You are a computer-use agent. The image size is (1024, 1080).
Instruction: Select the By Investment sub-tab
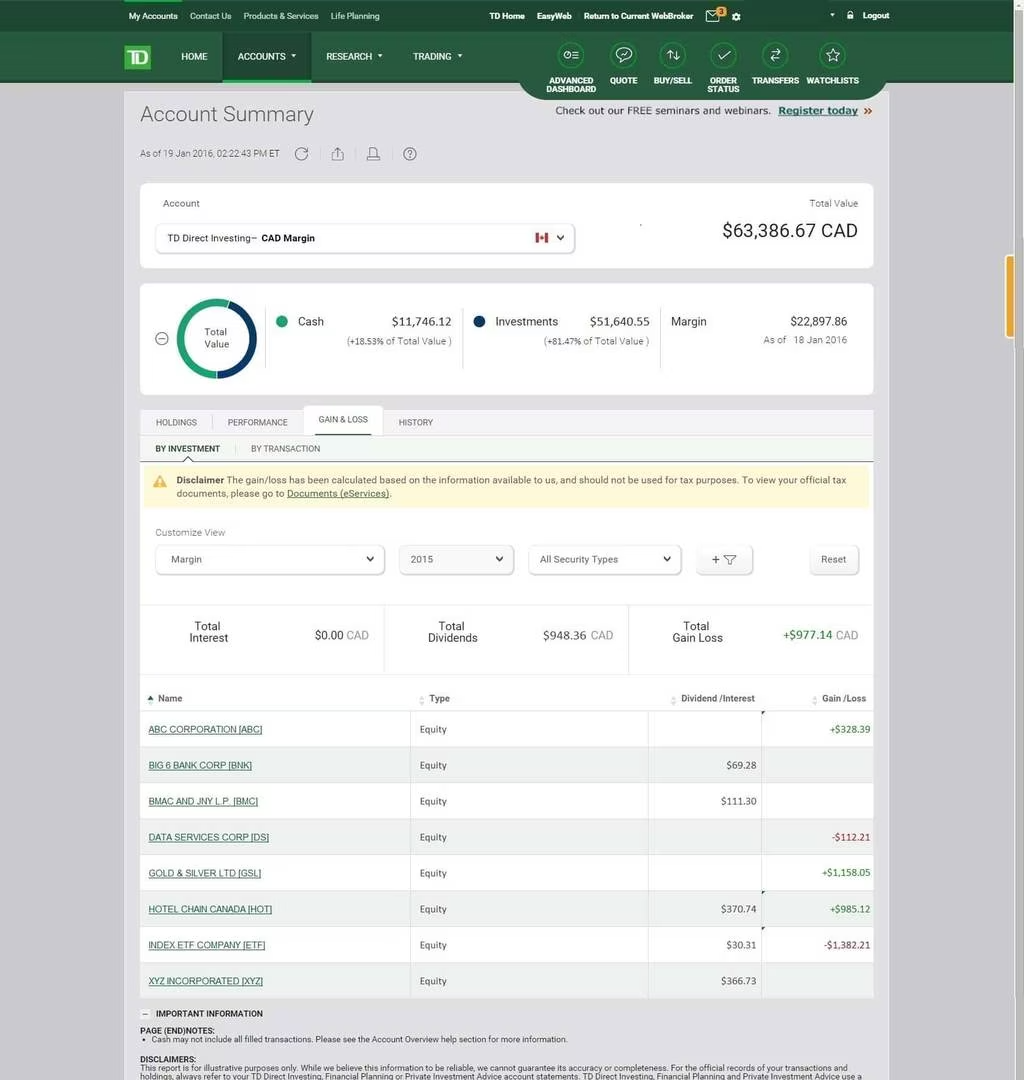pos(187,448)
